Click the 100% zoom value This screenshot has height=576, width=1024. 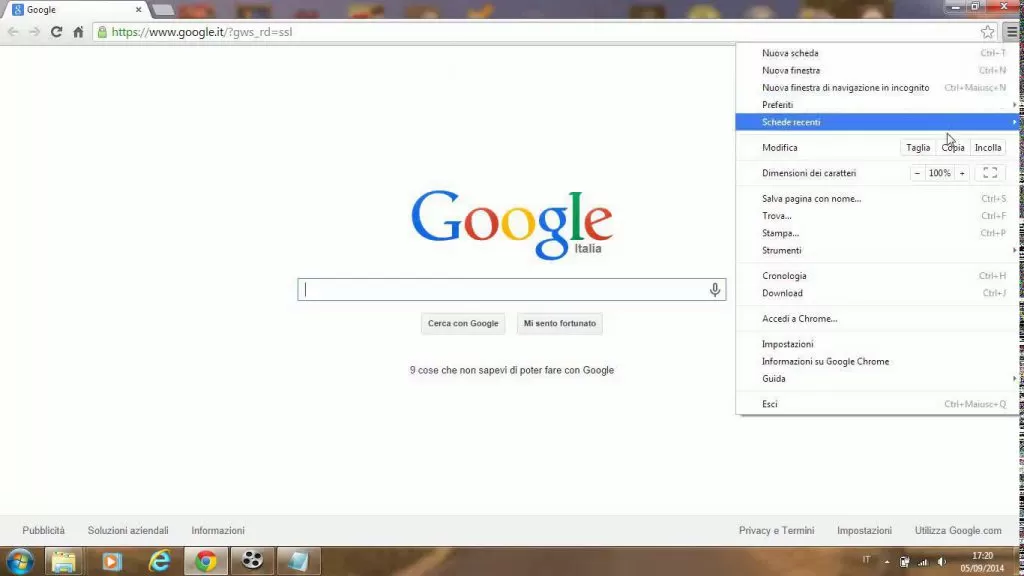(x=940, y=173)
